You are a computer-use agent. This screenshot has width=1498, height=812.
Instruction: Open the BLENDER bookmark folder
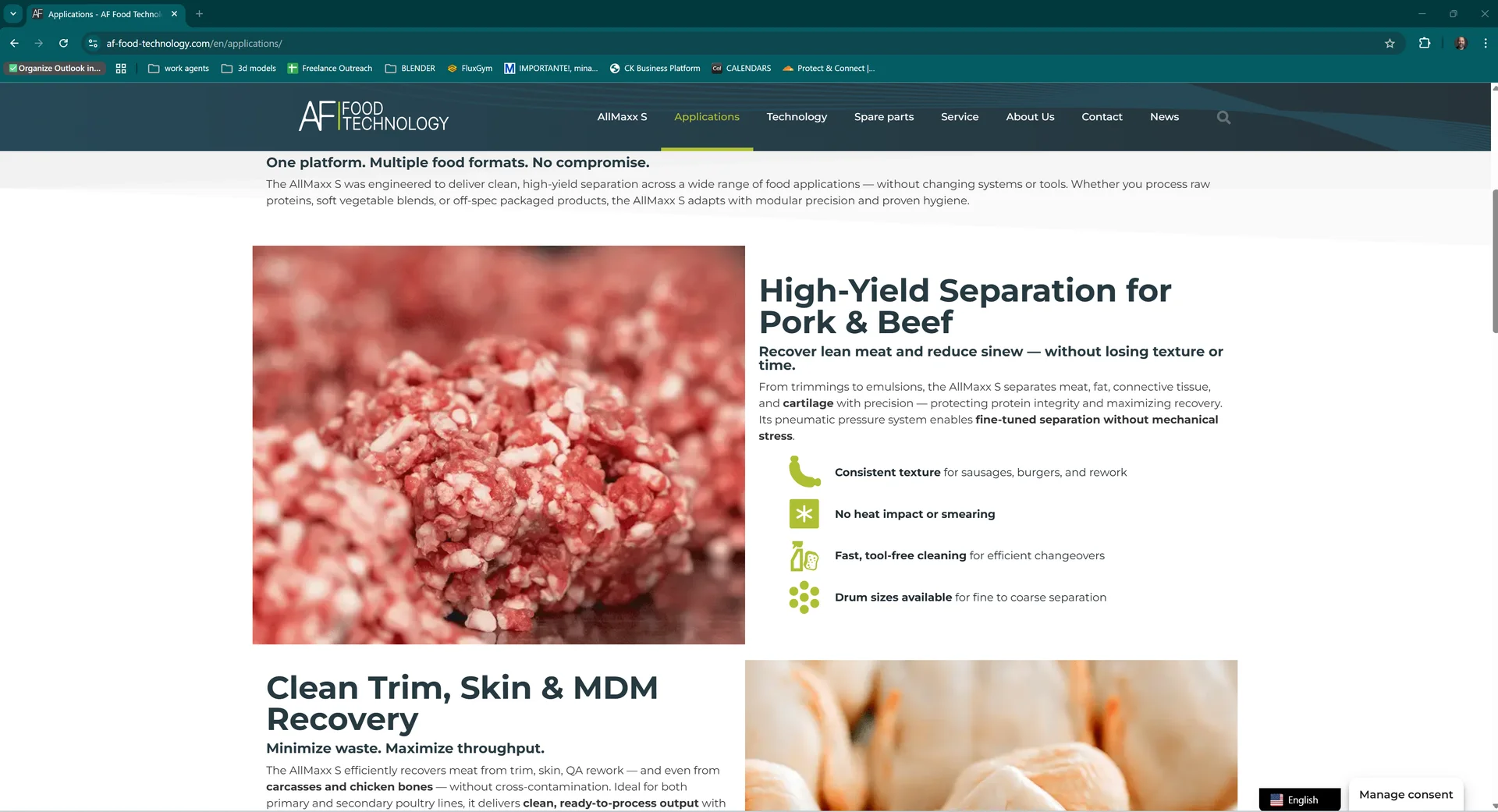(x=410, y=69)
